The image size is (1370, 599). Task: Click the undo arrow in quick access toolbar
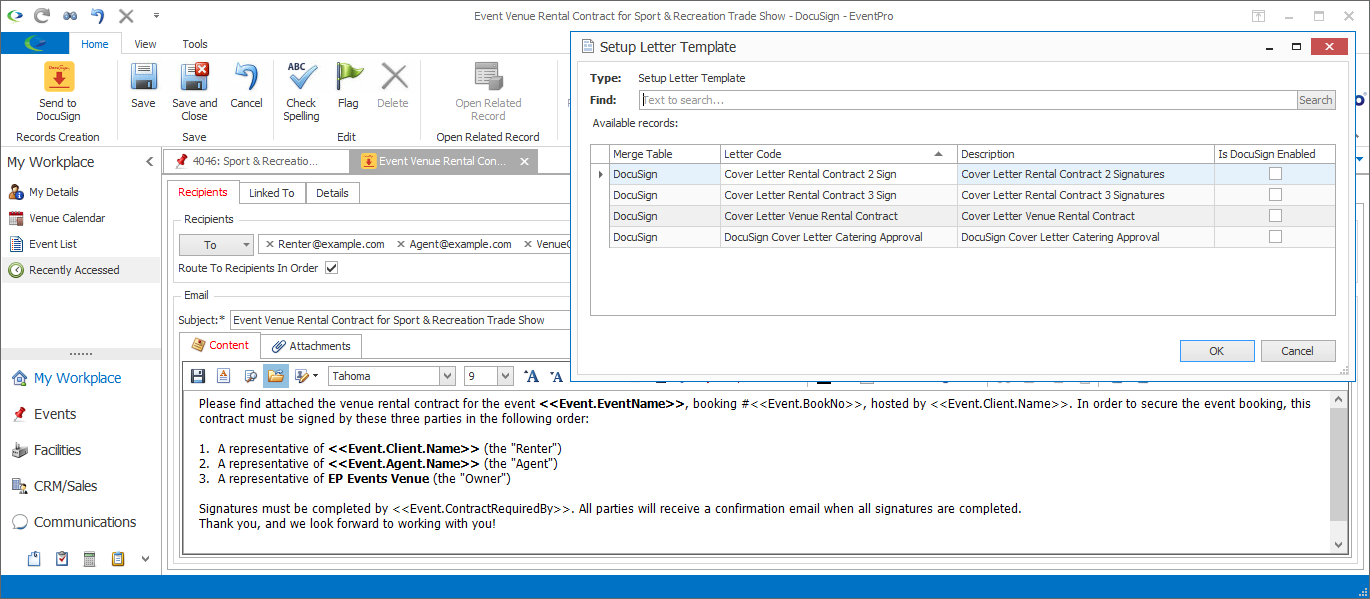pyautogui.click(x=98, y=16)
